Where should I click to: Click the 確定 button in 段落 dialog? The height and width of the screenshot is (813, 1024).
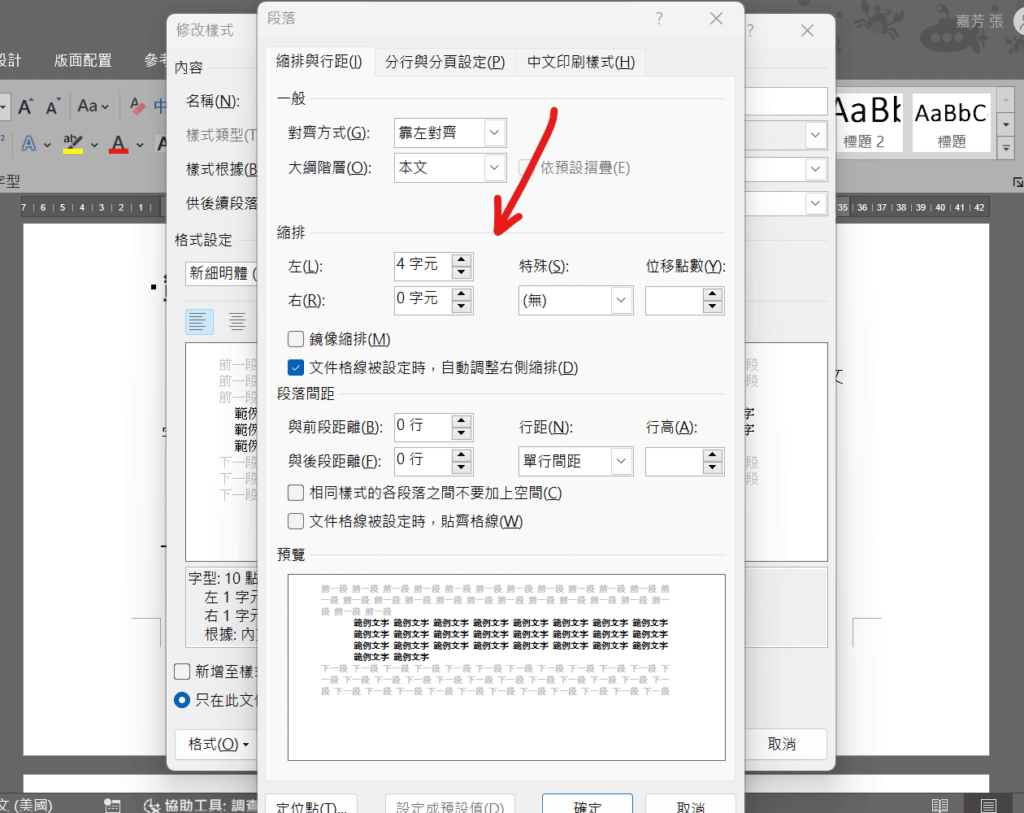pos(587,805)
